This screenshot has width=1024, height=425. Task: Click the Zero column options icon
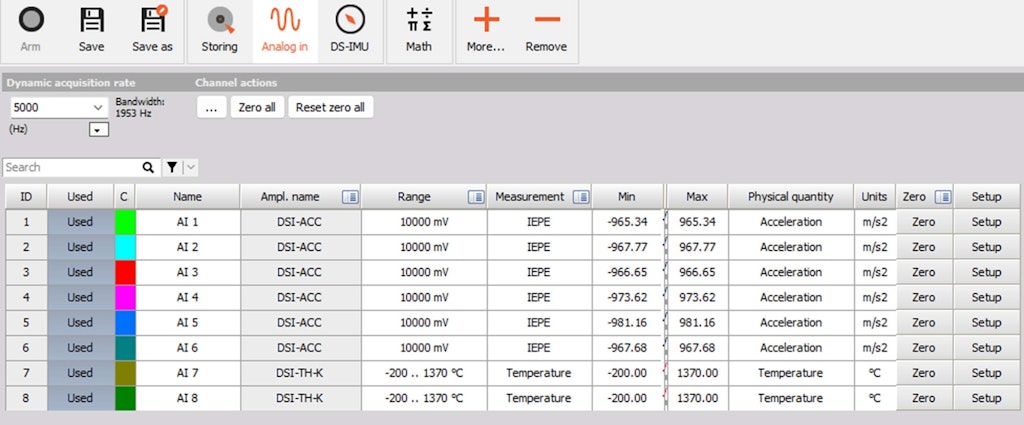[943, 197]
